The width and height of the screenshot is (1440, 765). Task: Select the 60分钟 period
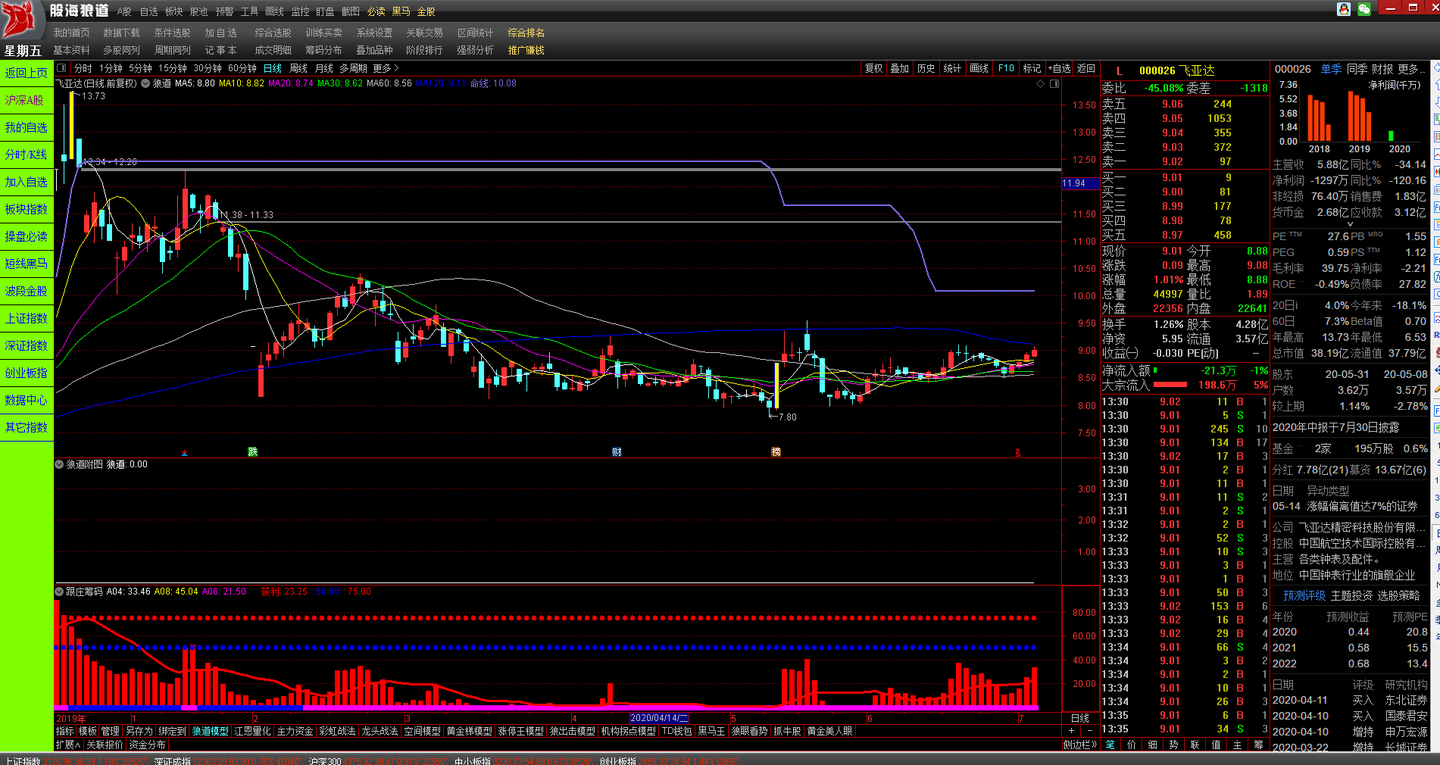click(242, 68)
